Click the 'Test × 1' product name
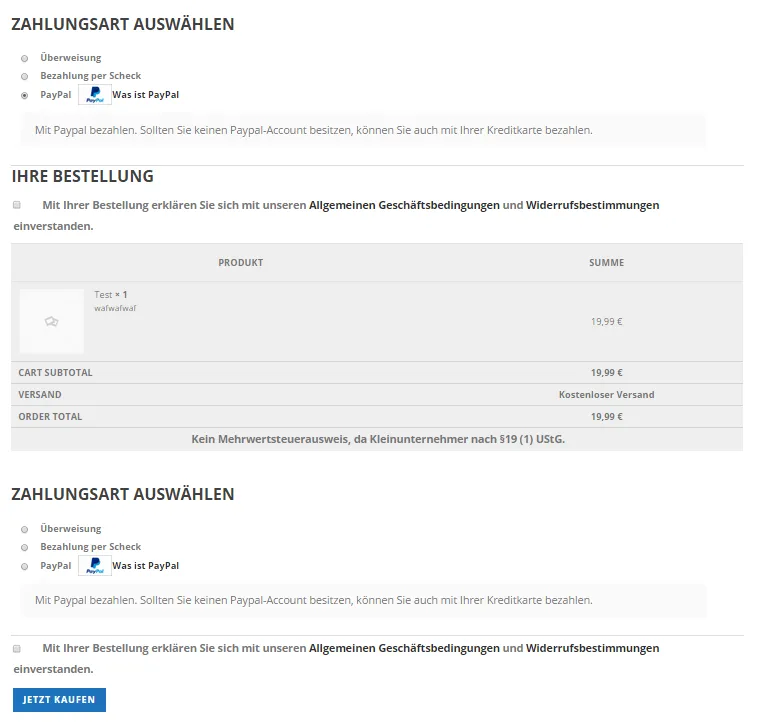The width and height of the screenshot is (761, 722). click(111, 295)
